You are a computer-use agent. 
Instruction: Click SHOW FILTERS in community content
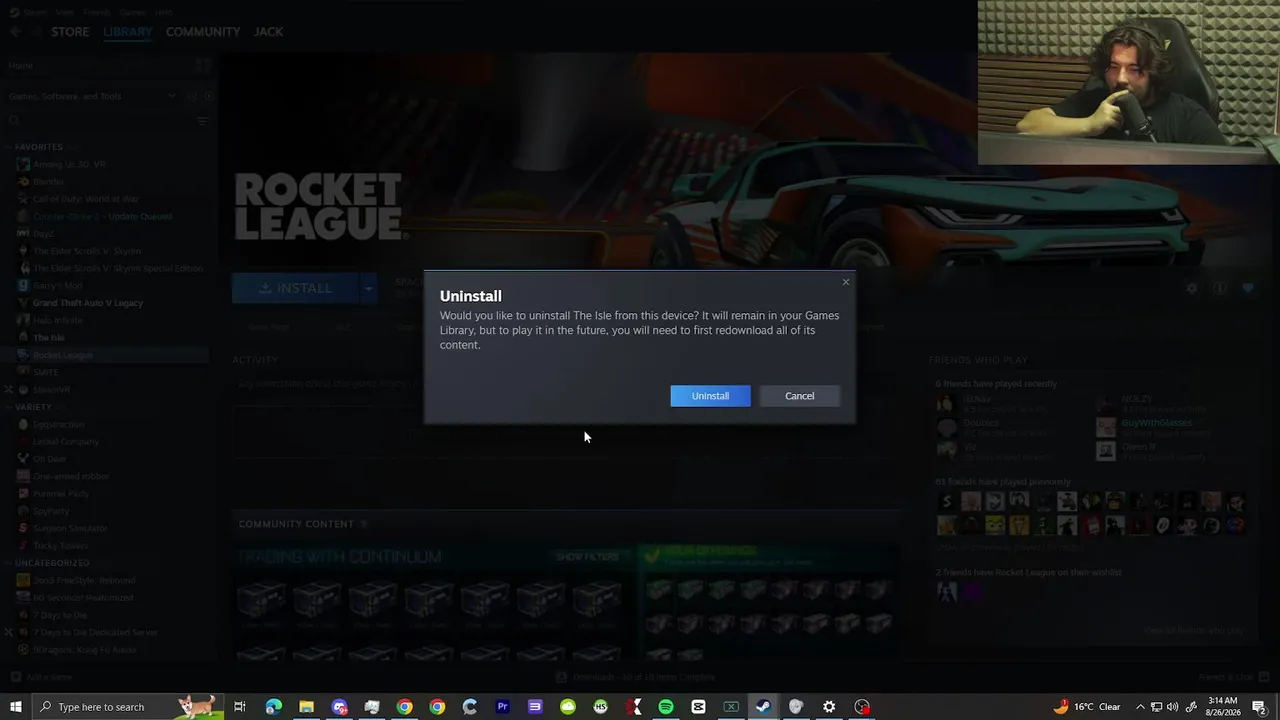point(587,557)
